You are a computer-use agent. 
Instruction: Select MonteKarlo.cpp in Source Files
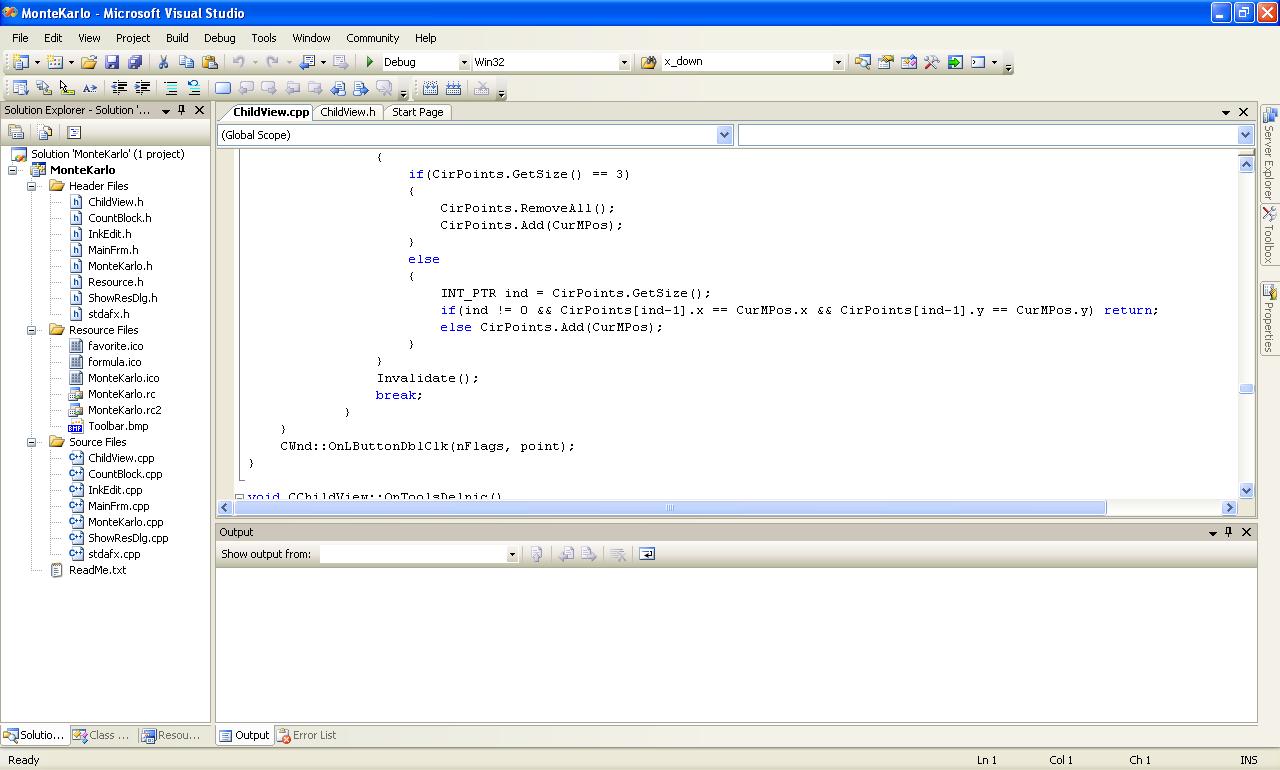point(125,522)
